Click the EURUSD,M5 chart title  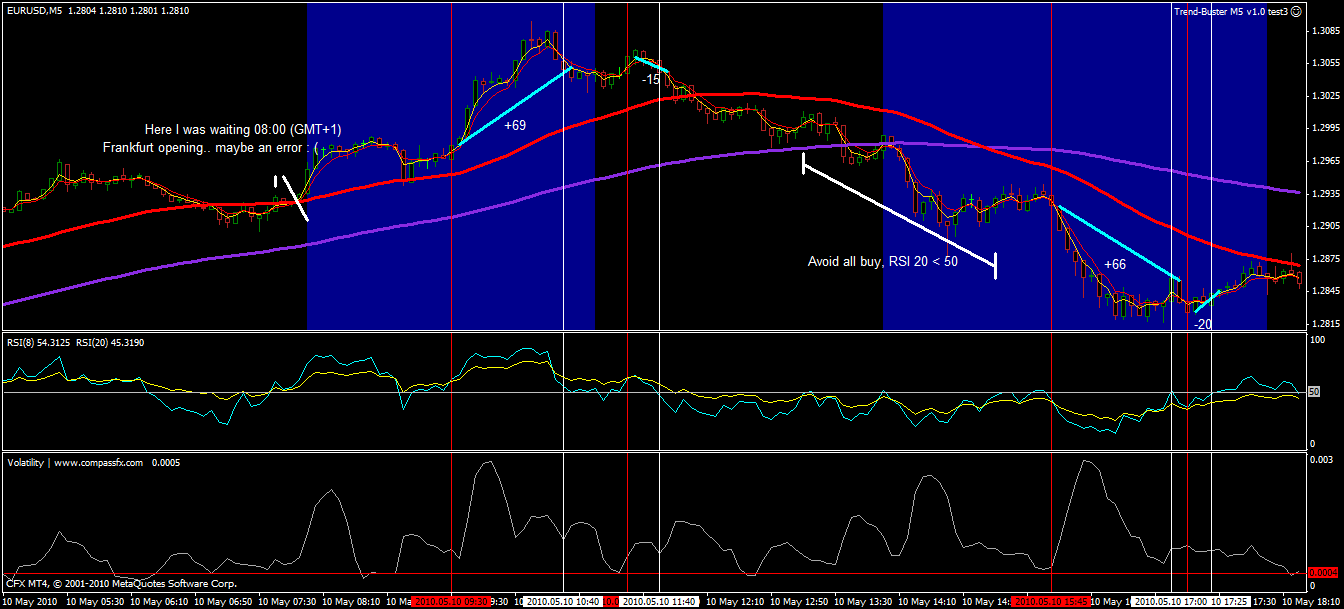tap(34, 11)
